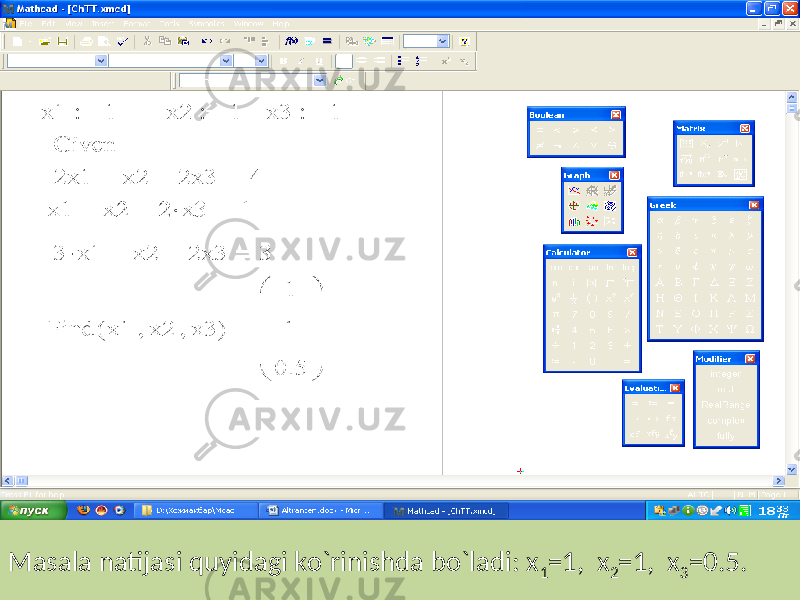Open the resource address dropdown

pos(320,81)
